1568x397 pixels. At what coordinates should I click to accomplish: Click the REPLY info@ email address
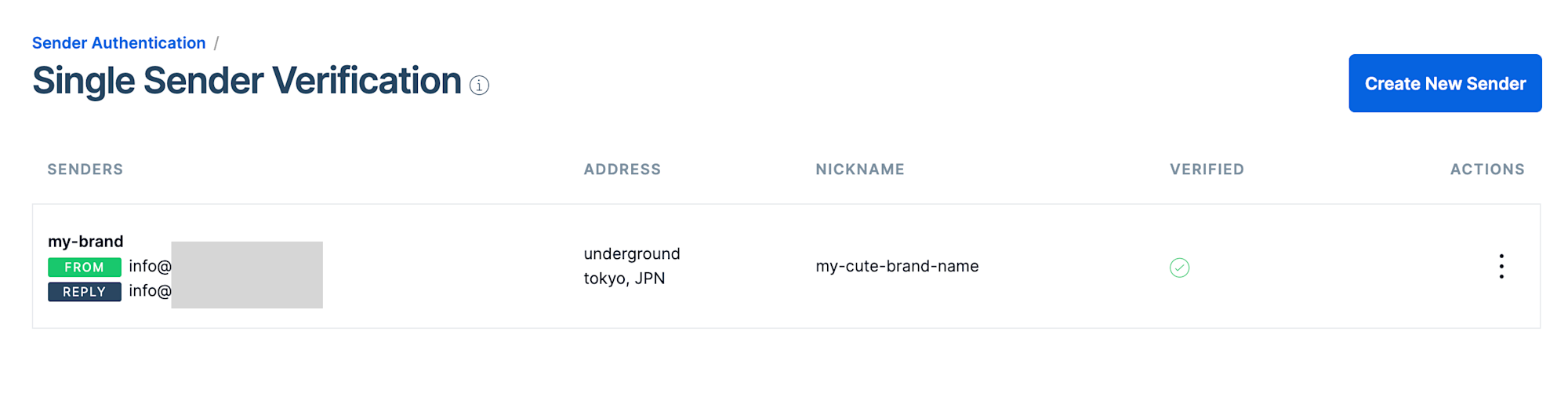150,291
